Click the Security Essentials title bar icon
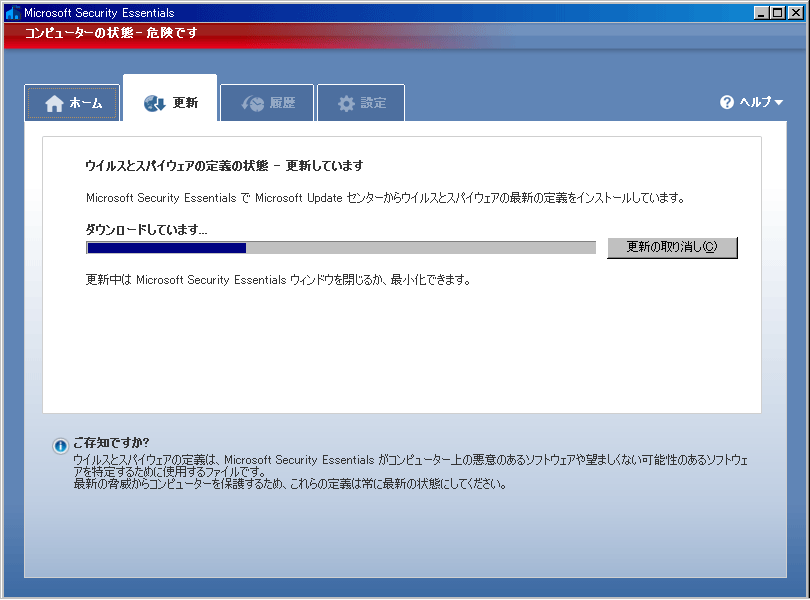The image size is (810, 600). point(12,12)
